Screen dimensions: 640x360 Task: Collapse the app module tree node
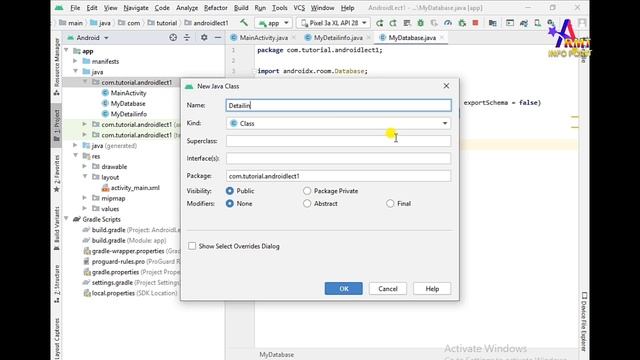click(67, 51)
